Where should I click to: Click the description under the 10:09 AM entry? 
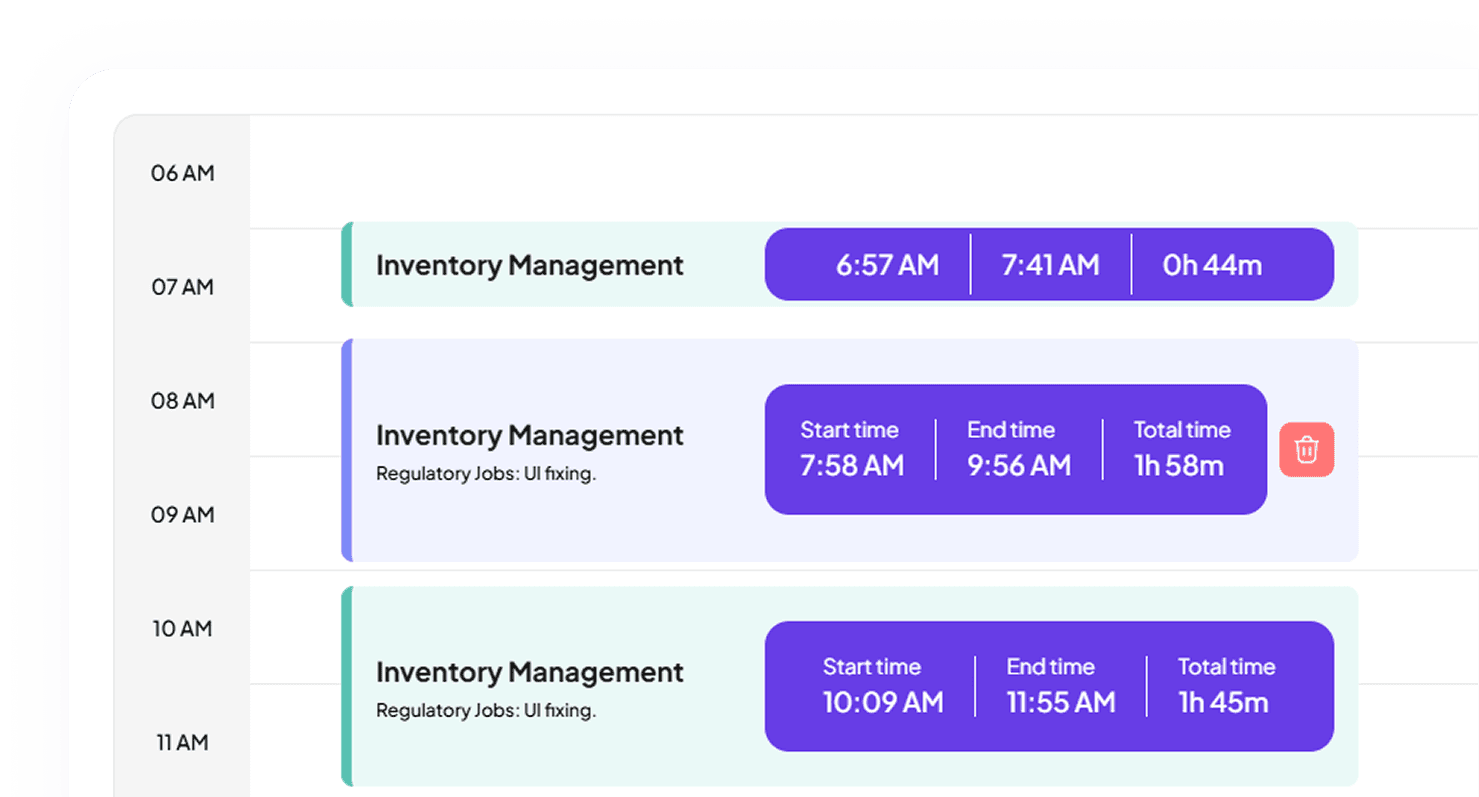click(x=486, y=711)
